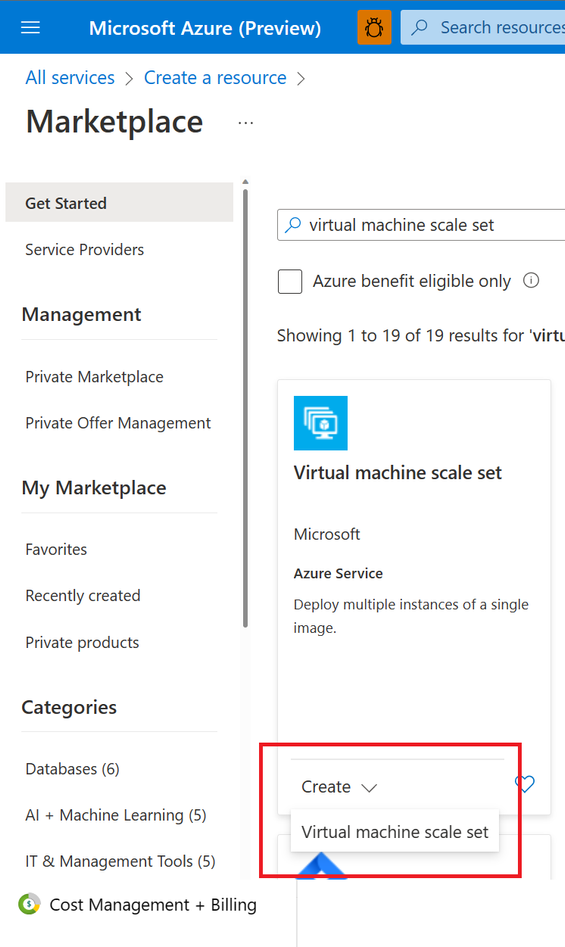Filter by Databases (6) category
Image resolution: width=565 pixels, height=947 pixels.
72,769
